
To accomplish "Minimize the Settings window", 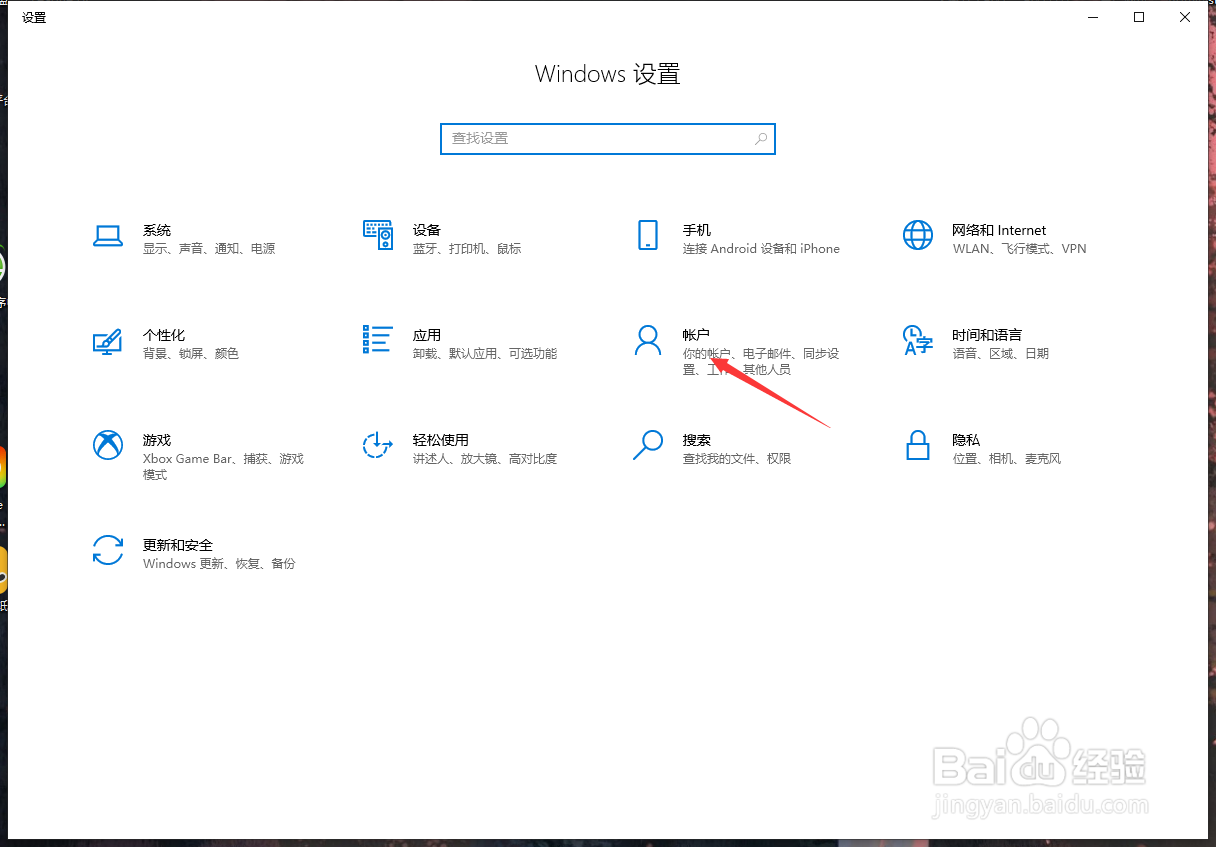I will click(x=1093, y=17).
